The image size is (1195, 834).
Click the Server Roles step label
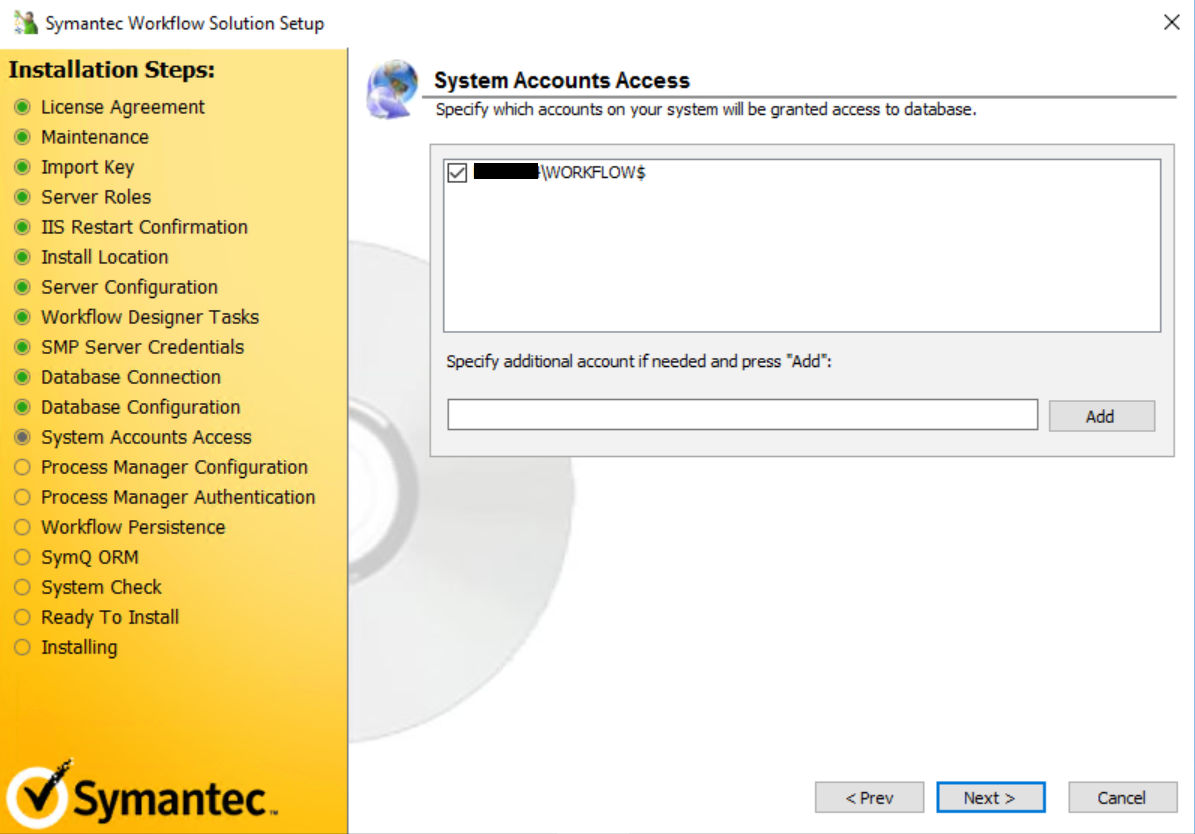tap(96, 197)
